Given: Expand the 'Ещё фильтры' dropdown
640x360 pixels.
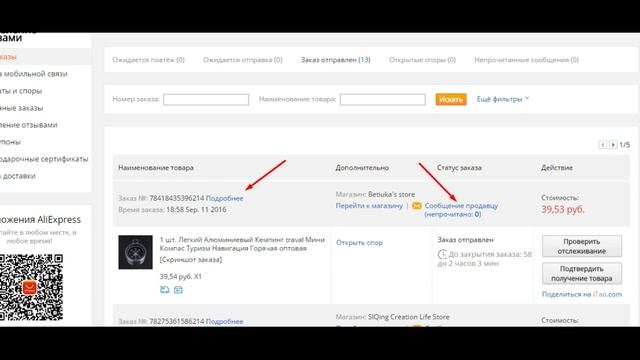Looking at the screenshot, I should coord(503,99).
